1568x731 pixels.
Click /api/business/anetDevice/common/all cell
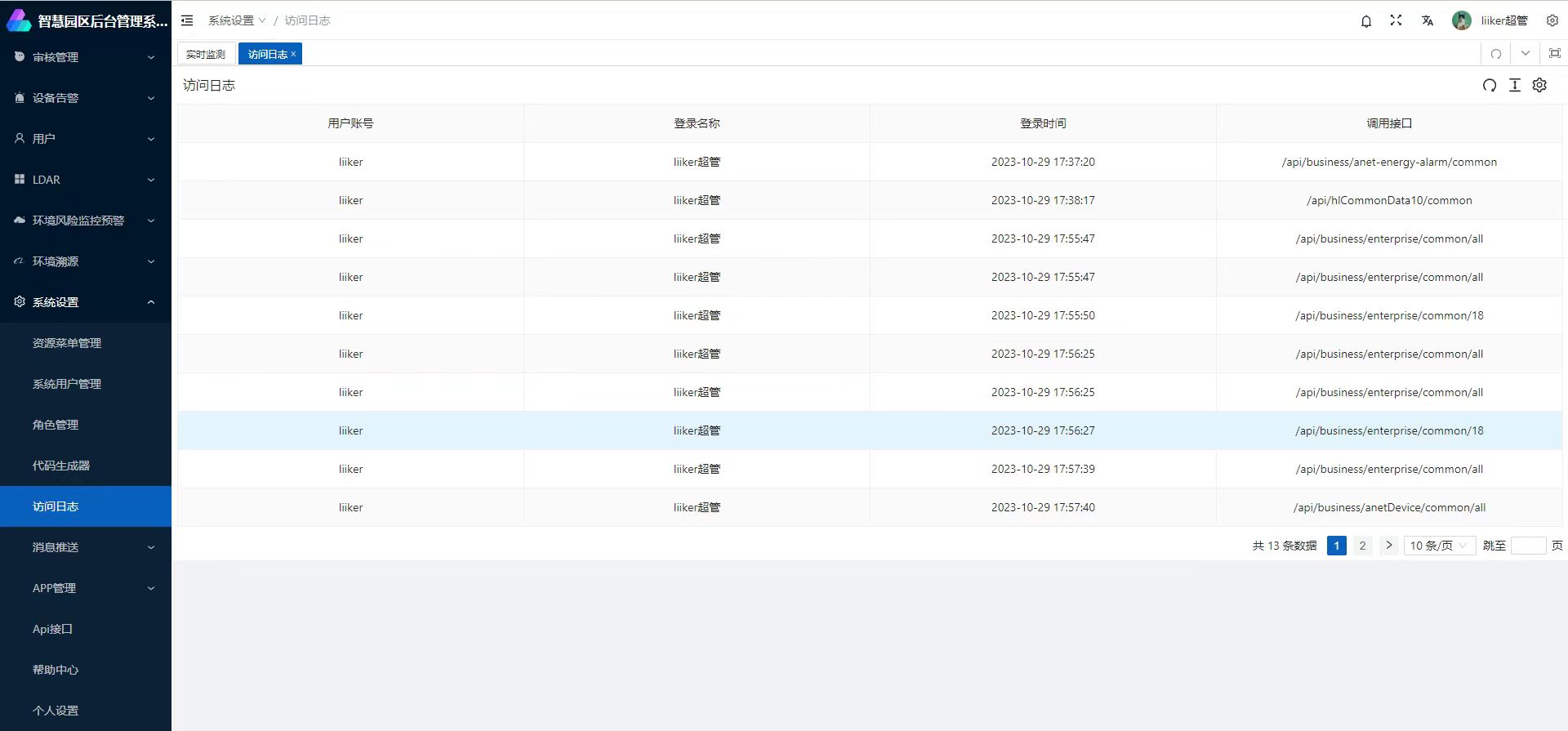[1389, 507]
